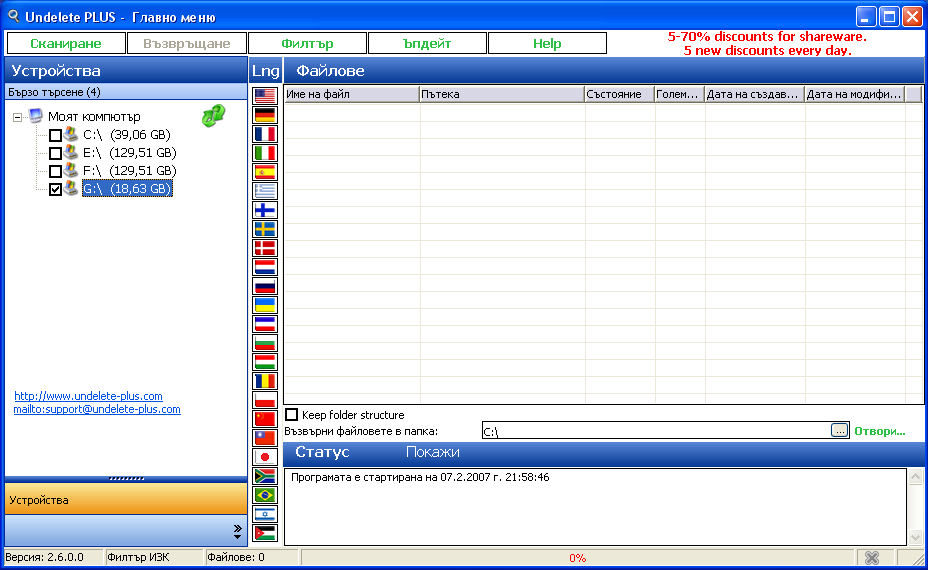Screen dimensions: 928x570
Task: Select the Swedish flag language icon
Action: (265, 228)
